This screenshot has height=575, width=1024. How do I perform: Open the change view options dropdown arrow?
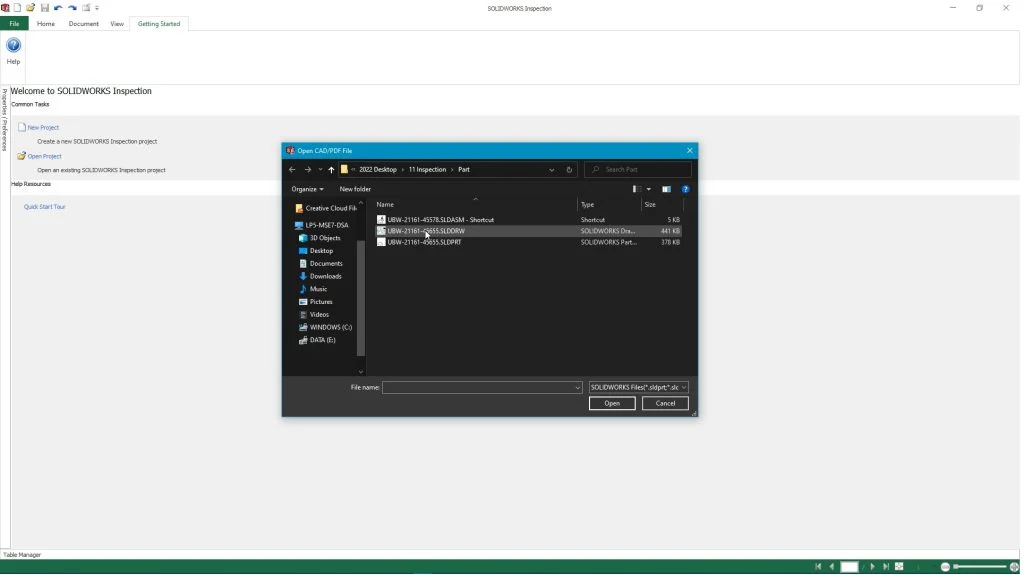[x=649, y=189]
